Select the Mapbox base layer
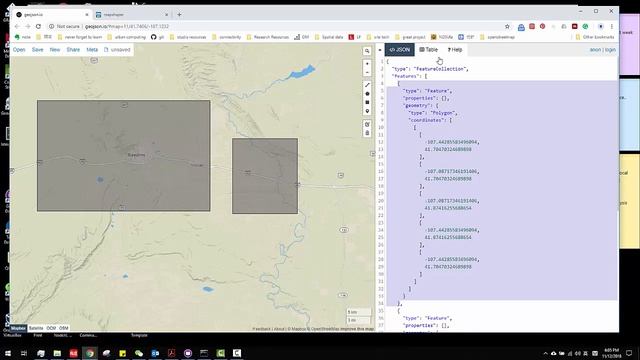 18,328
